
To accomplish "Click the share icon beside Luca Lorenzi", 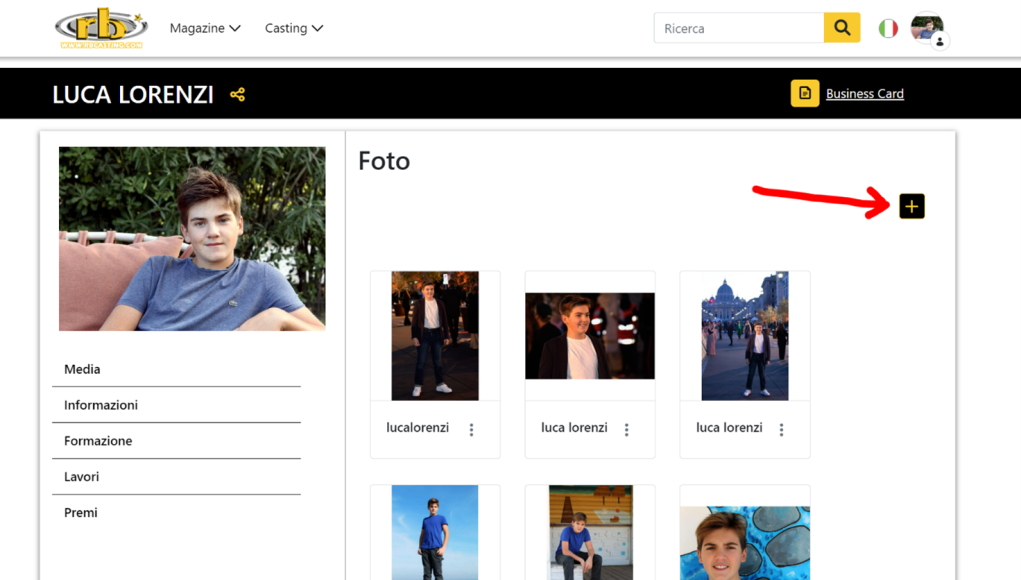I will click(237, 95).
